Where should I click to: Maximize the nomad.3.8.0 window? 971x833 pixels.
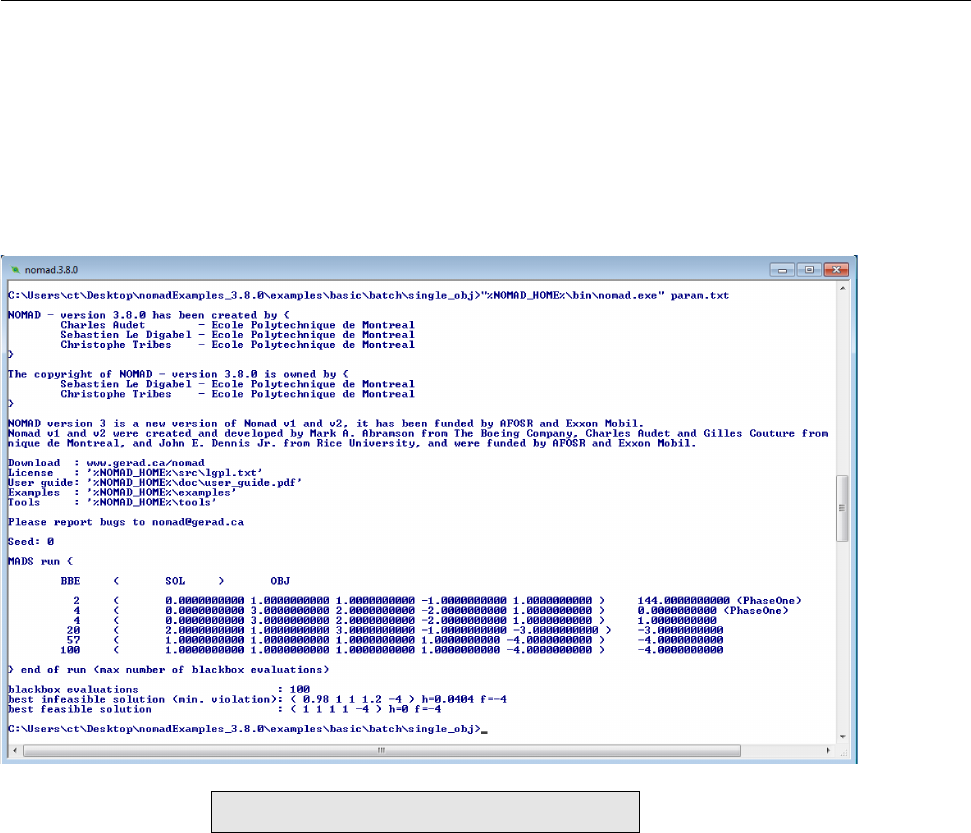[x=809, y=270]
